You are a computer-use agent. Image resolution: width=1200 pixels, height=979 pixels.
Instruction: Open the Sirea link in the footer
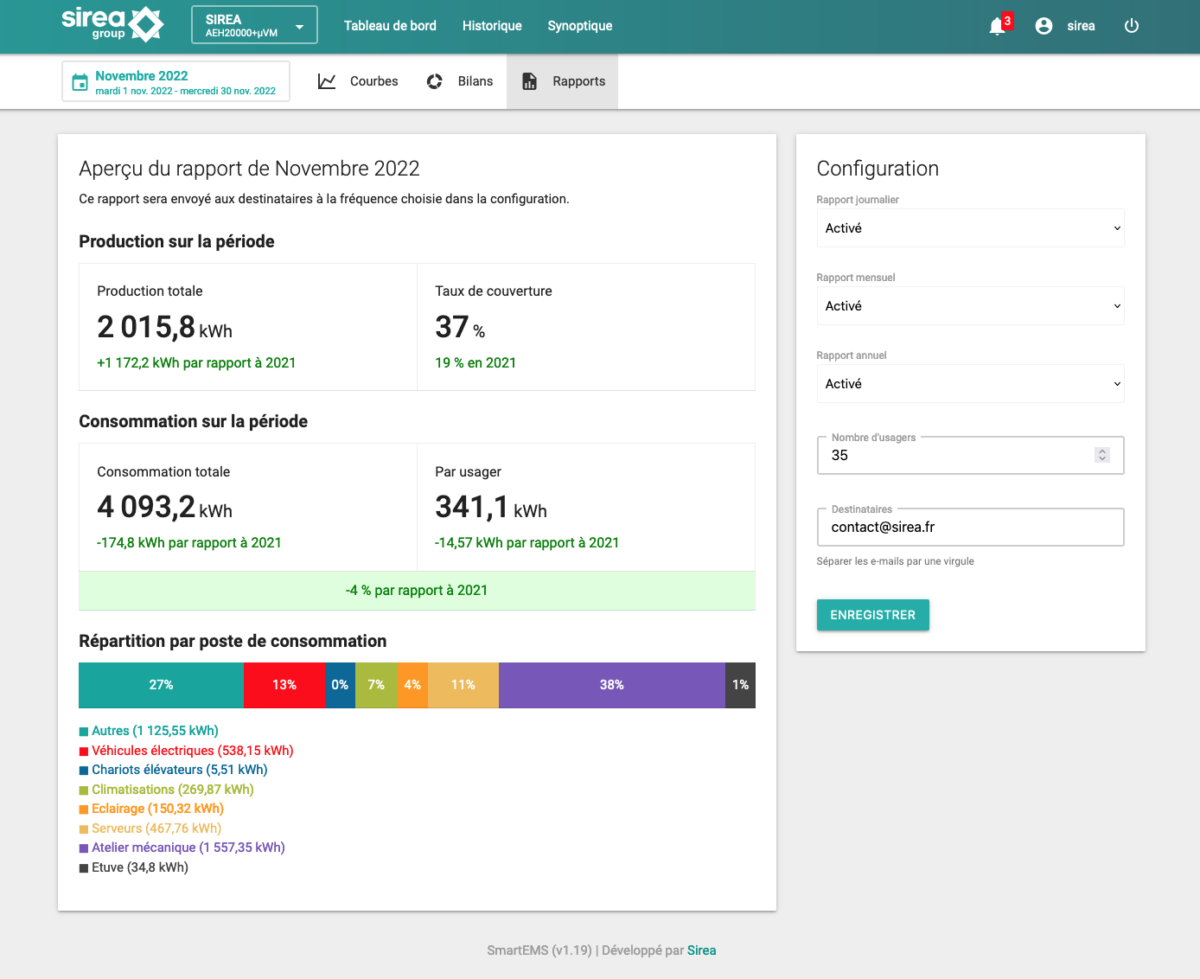701,950
